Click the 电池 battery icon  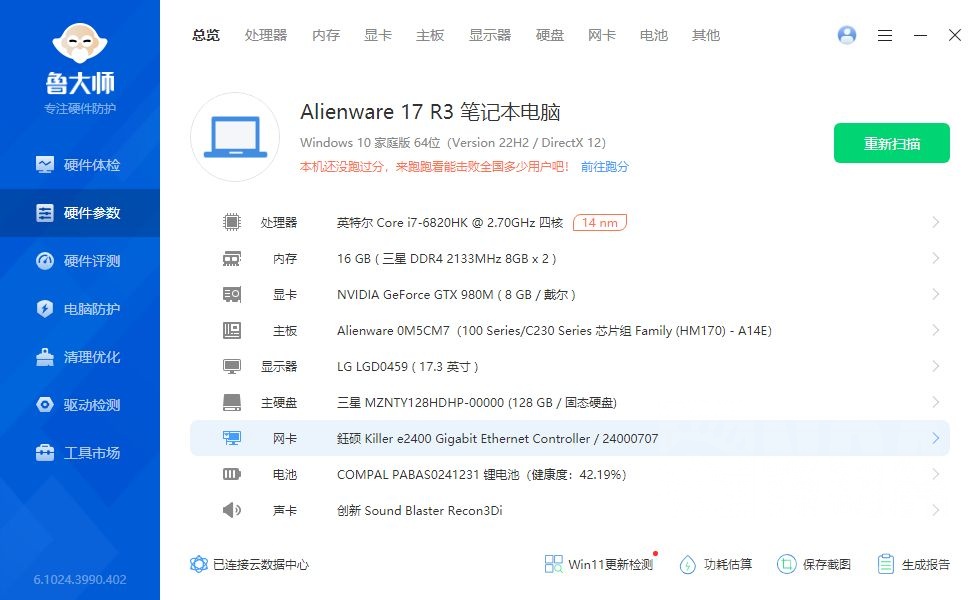pyautogui.click(x=232, y=474)
